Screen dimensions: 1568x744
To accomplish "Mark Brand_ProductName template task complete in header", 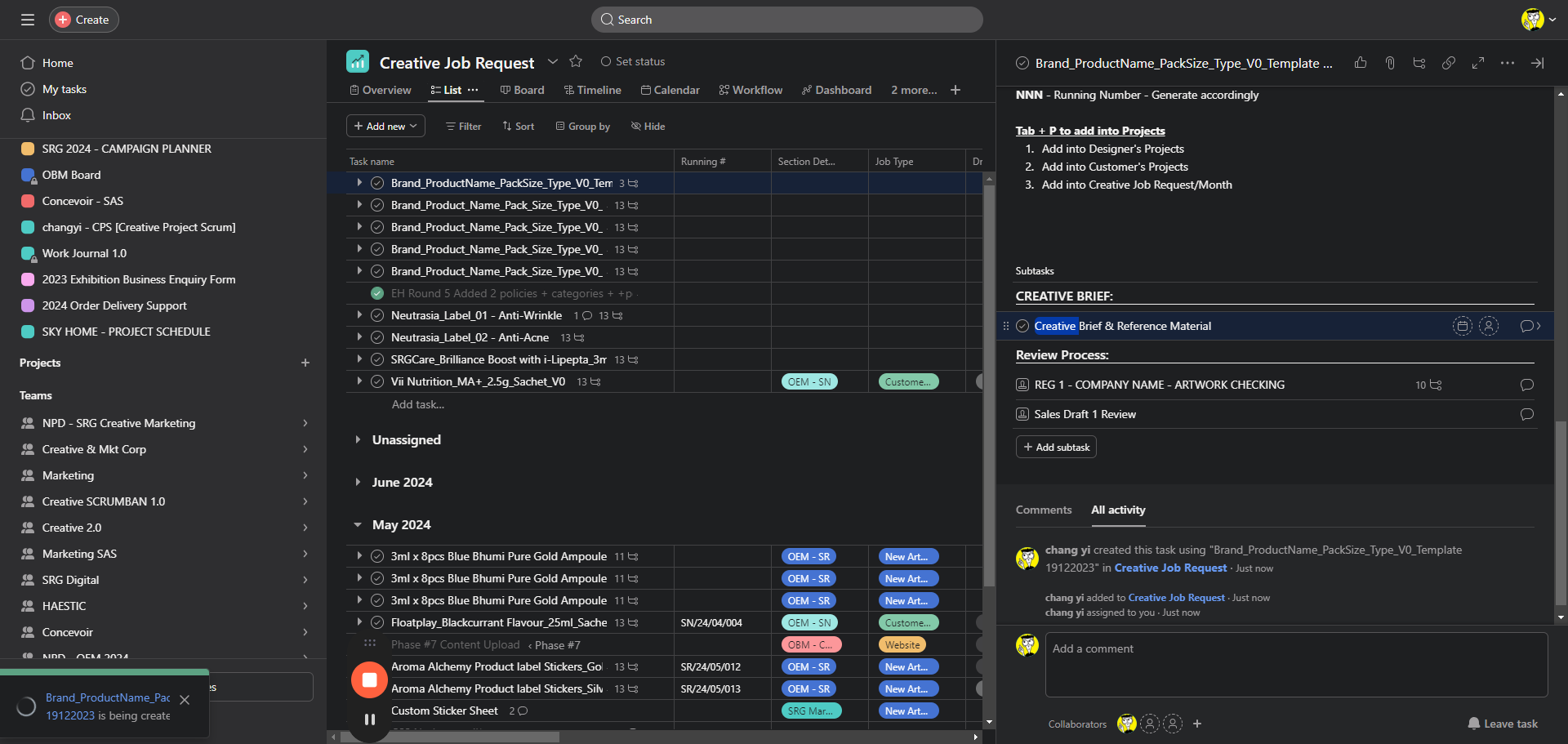I will click(1022, 63).
